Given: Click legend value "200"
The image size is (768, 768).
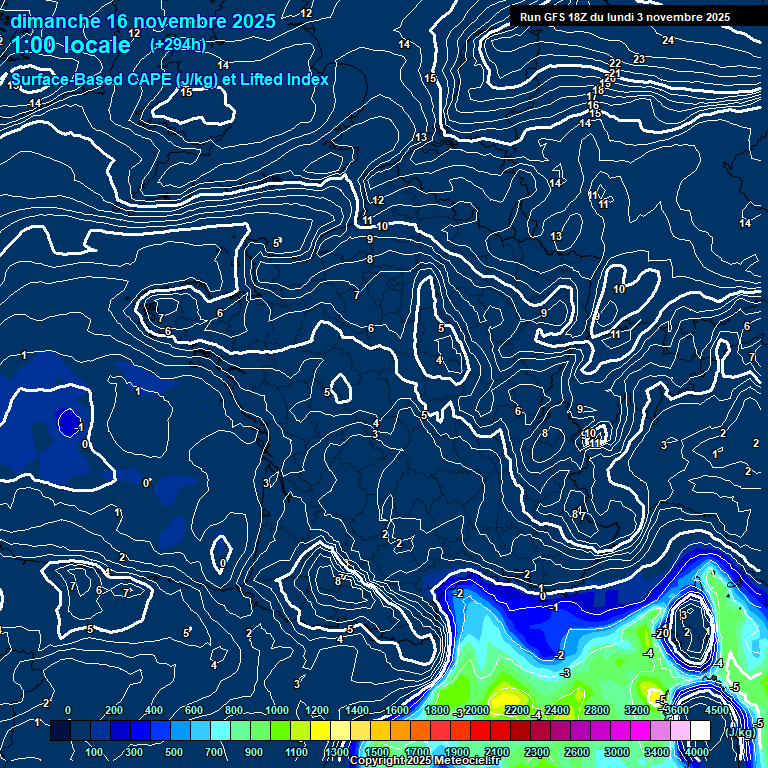Looking at the screenshot, I should tap(114, 710).
